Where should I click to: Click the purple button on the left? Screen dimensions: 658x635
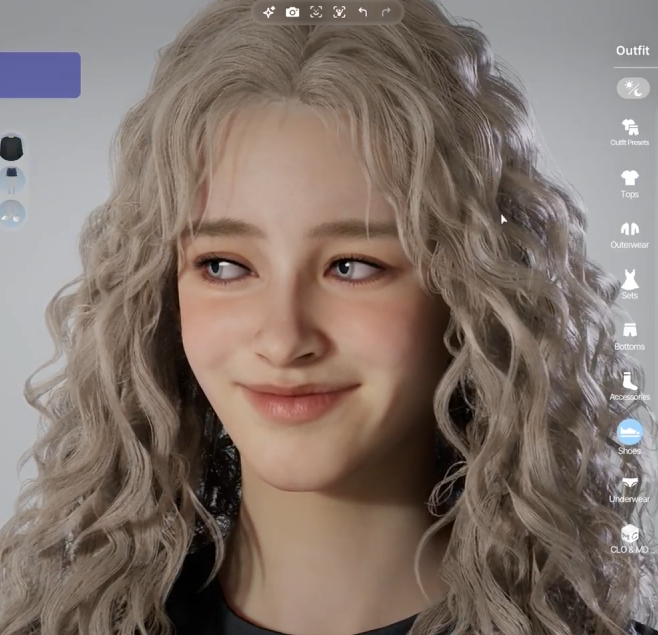(x=40, y=75)
